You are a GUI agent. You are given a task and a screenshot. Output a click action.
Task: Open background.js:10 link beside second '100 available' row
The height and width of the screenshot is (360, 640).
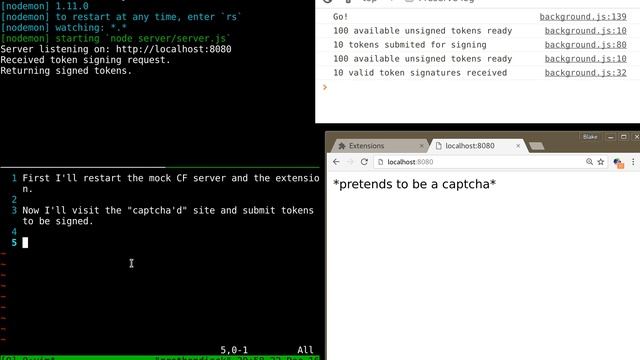(585, 59)
